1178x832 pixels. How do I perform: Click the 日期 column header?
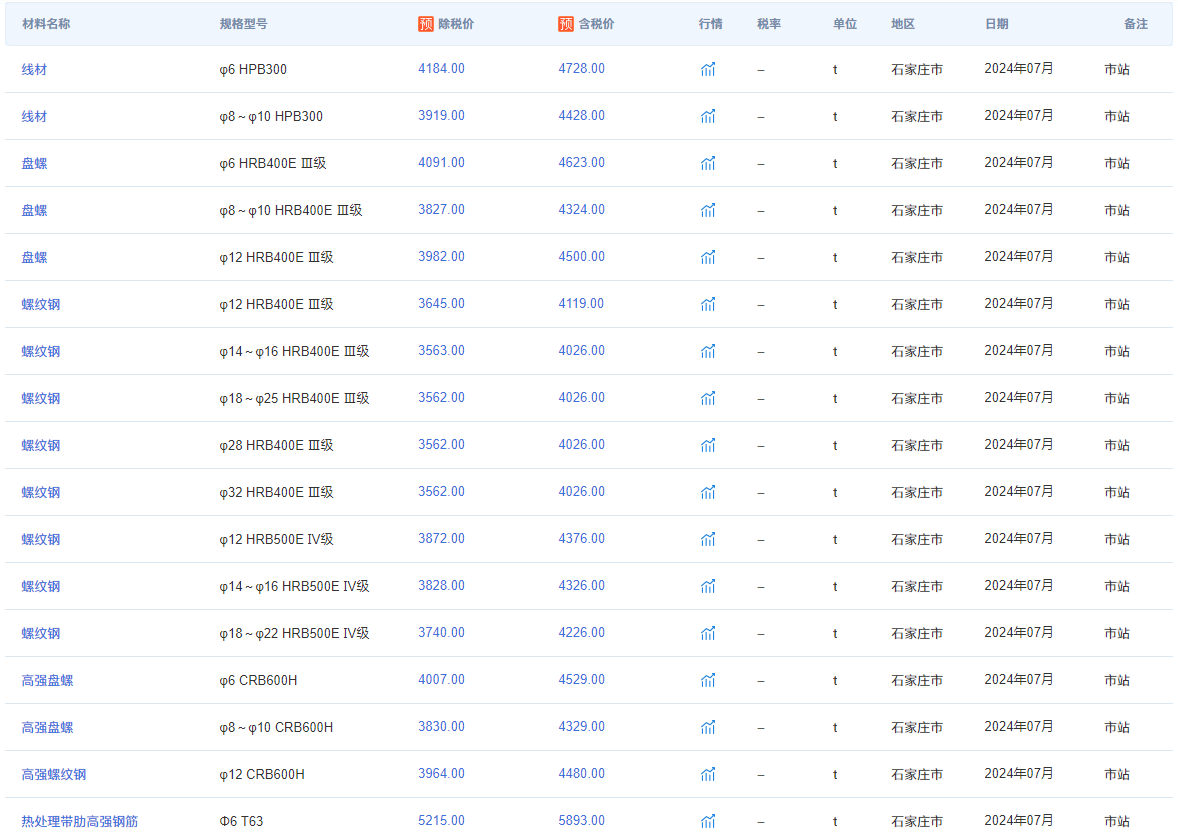(996, 24)
